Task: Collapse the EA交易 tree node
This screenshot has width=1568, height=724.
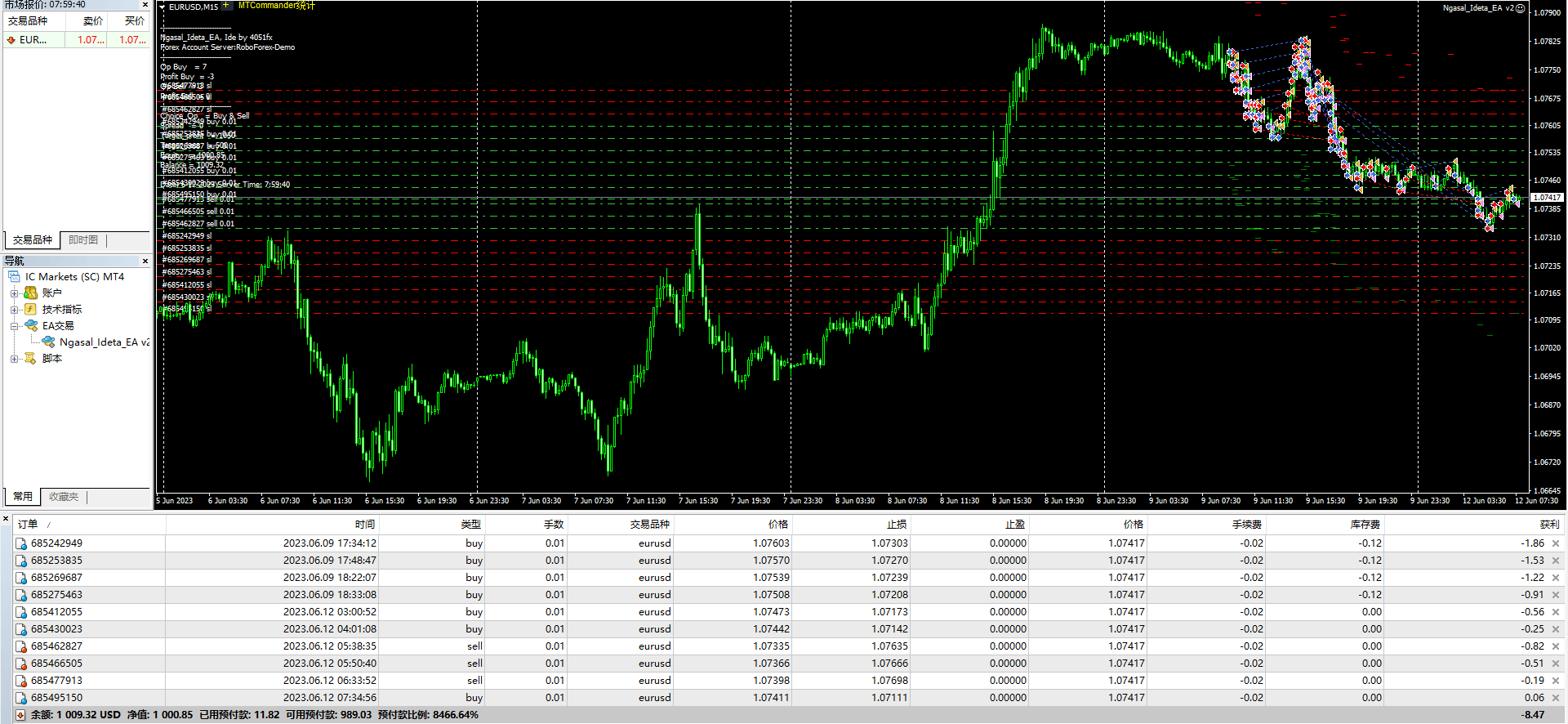Action: click(x=14, y=326)
